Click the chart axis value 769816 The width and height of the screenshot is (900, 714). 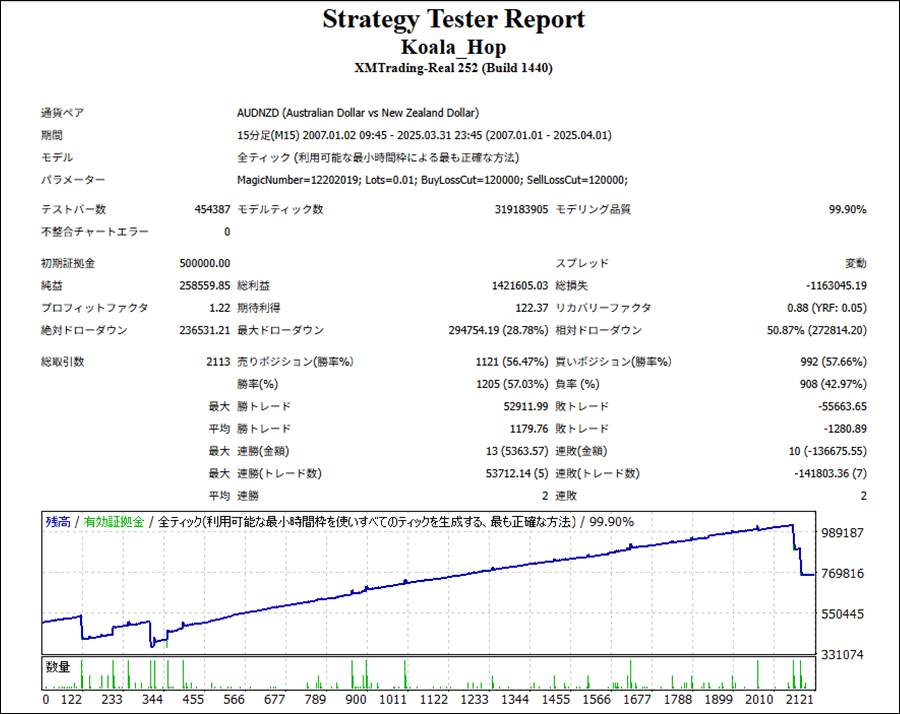coord(842,574)
